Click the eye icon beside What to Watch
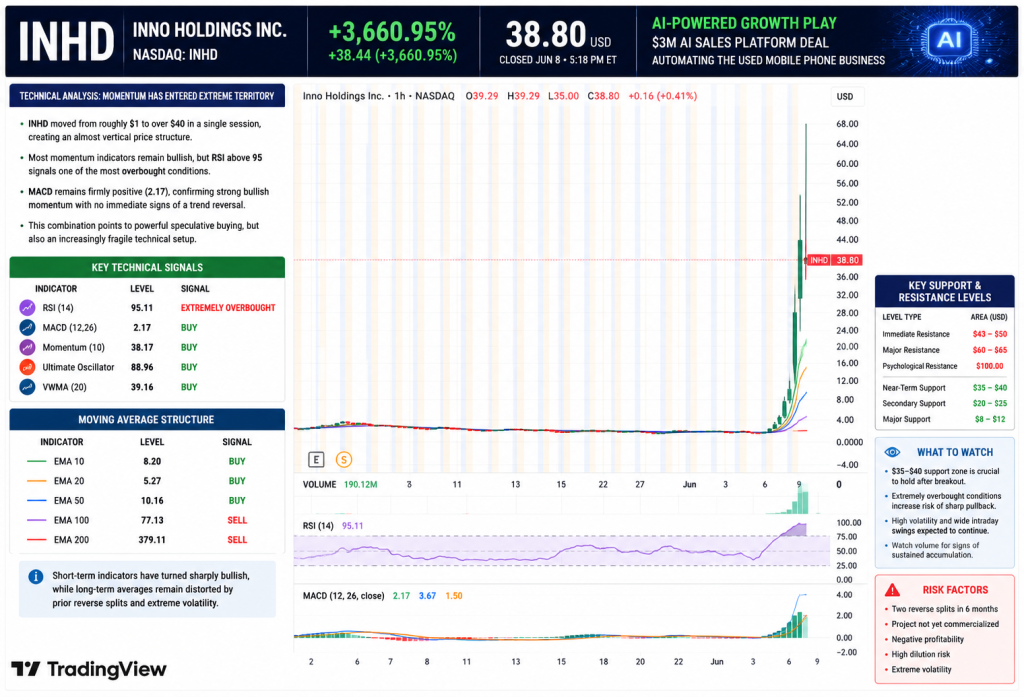The width and height of the screenshot is (1024, 697). click(x=892, y=452)
